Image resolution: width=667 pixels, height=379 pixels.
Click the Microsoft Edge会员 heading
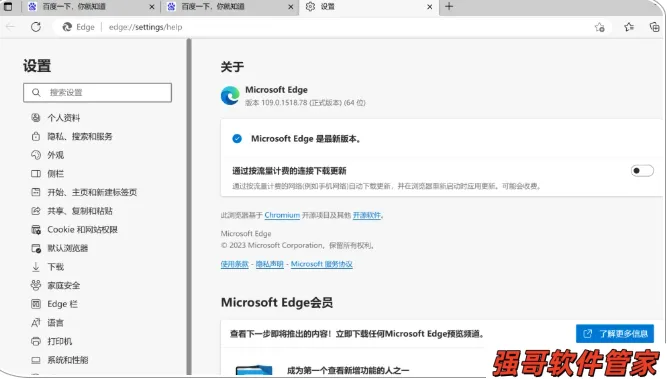pyautogui.click(x=277, y=303)
